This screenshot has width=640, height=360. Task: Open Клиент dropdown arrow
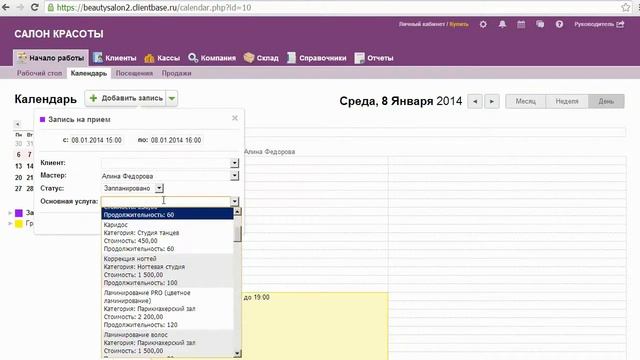(x=234, y=163)
